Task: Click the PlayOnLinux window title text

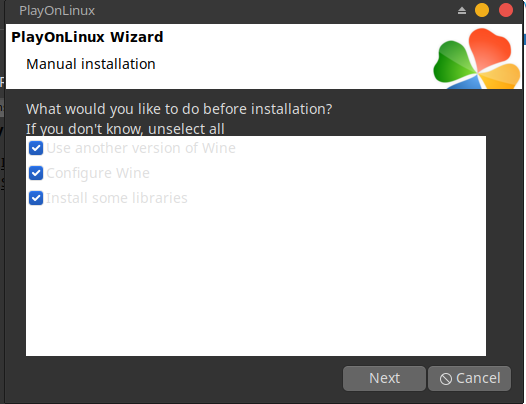Action: 57,11
